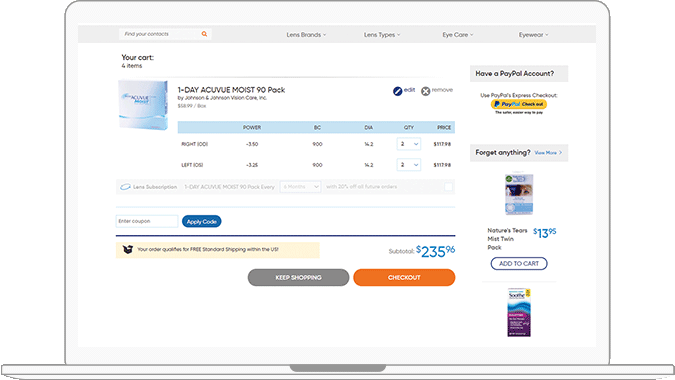Click the 1-DAY ACUVUE MOIST 90 Pack title

point(231,90)
